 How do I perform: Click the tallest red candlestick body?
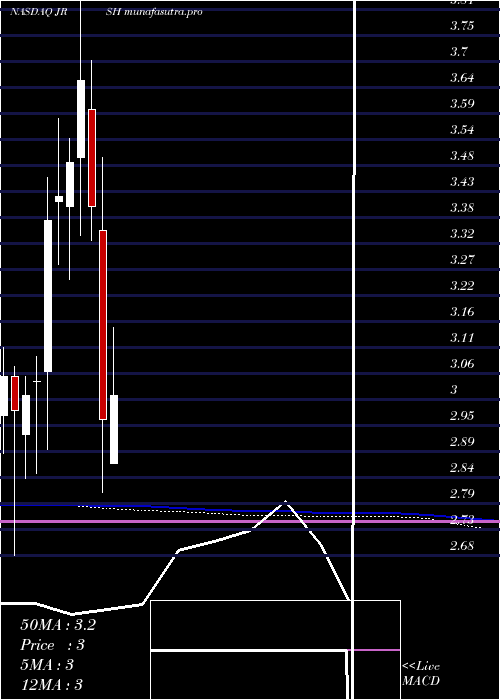[x=103, y=325]
